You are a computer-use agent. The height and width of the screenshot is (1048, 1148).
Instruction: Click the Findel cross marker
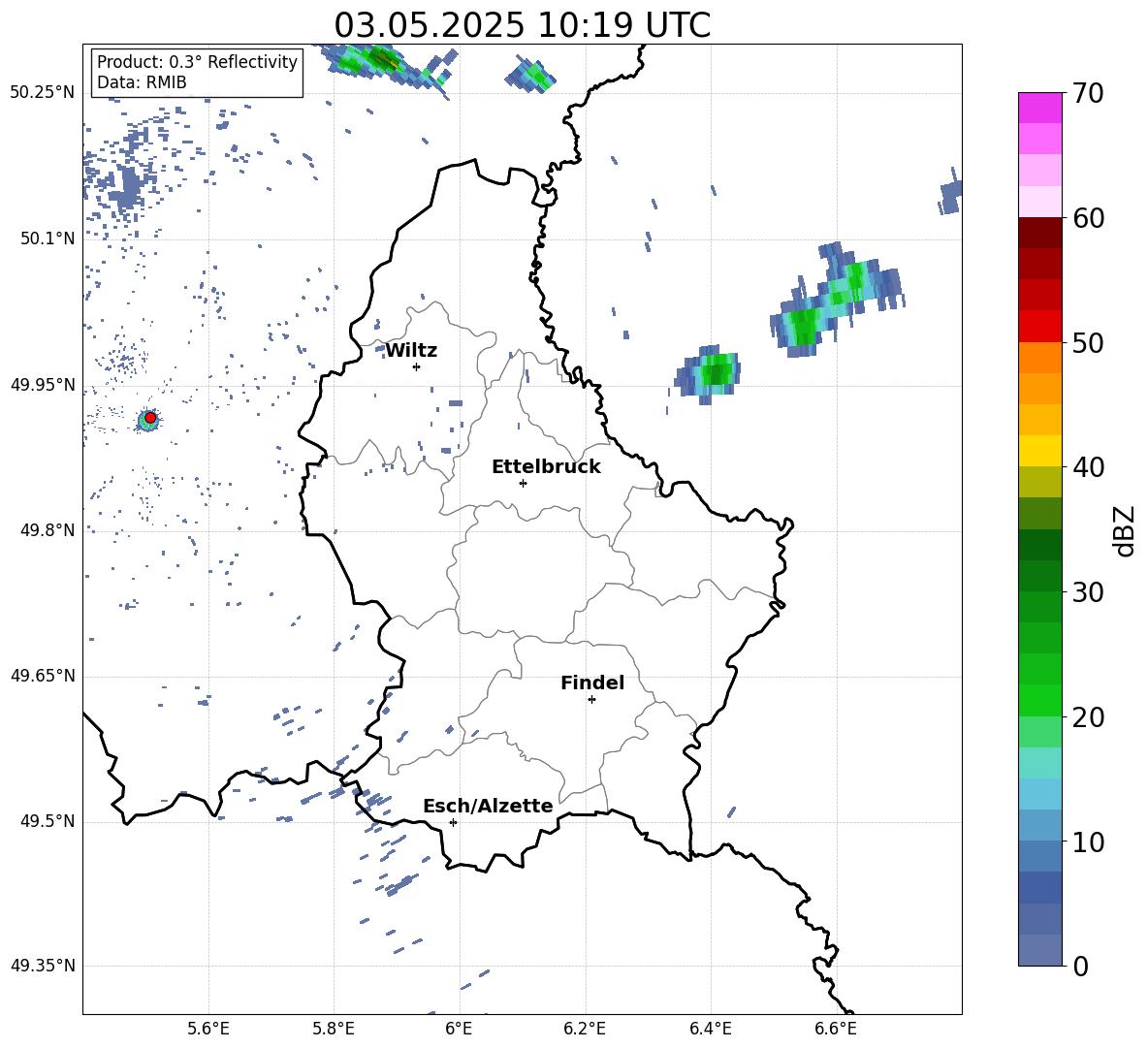(x=591, y=700)
